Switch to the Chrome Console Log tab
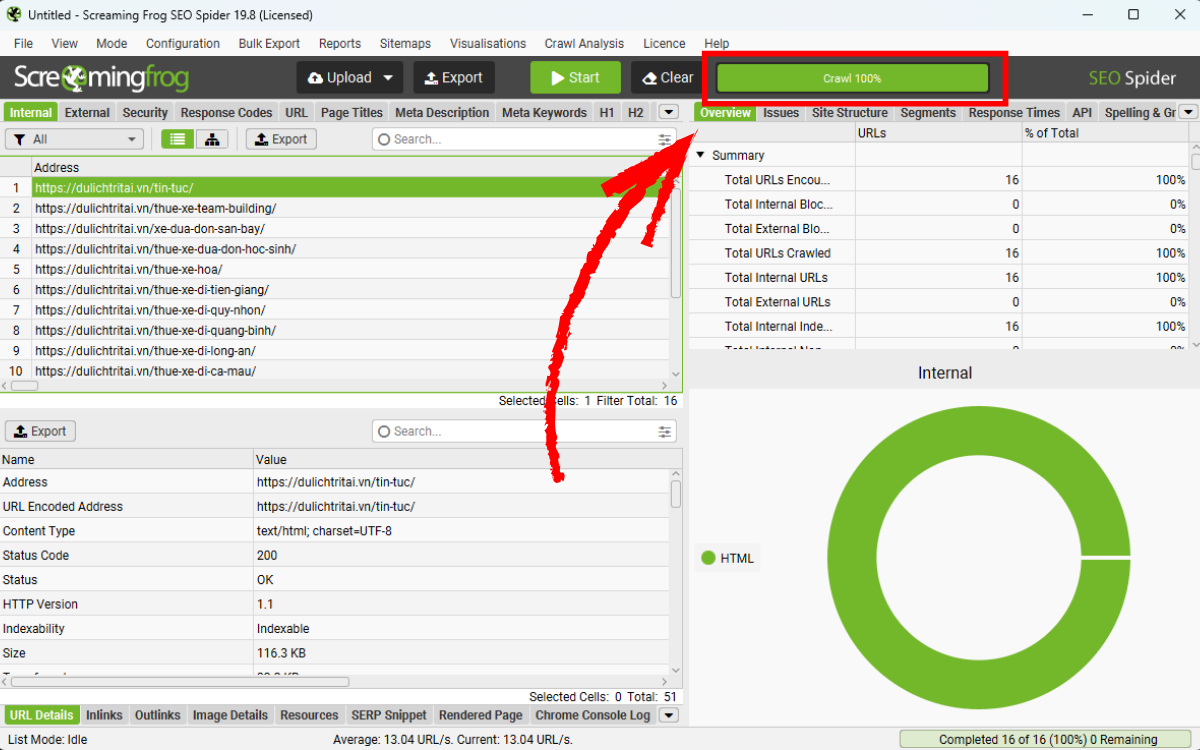 click(x=592, y=715)
